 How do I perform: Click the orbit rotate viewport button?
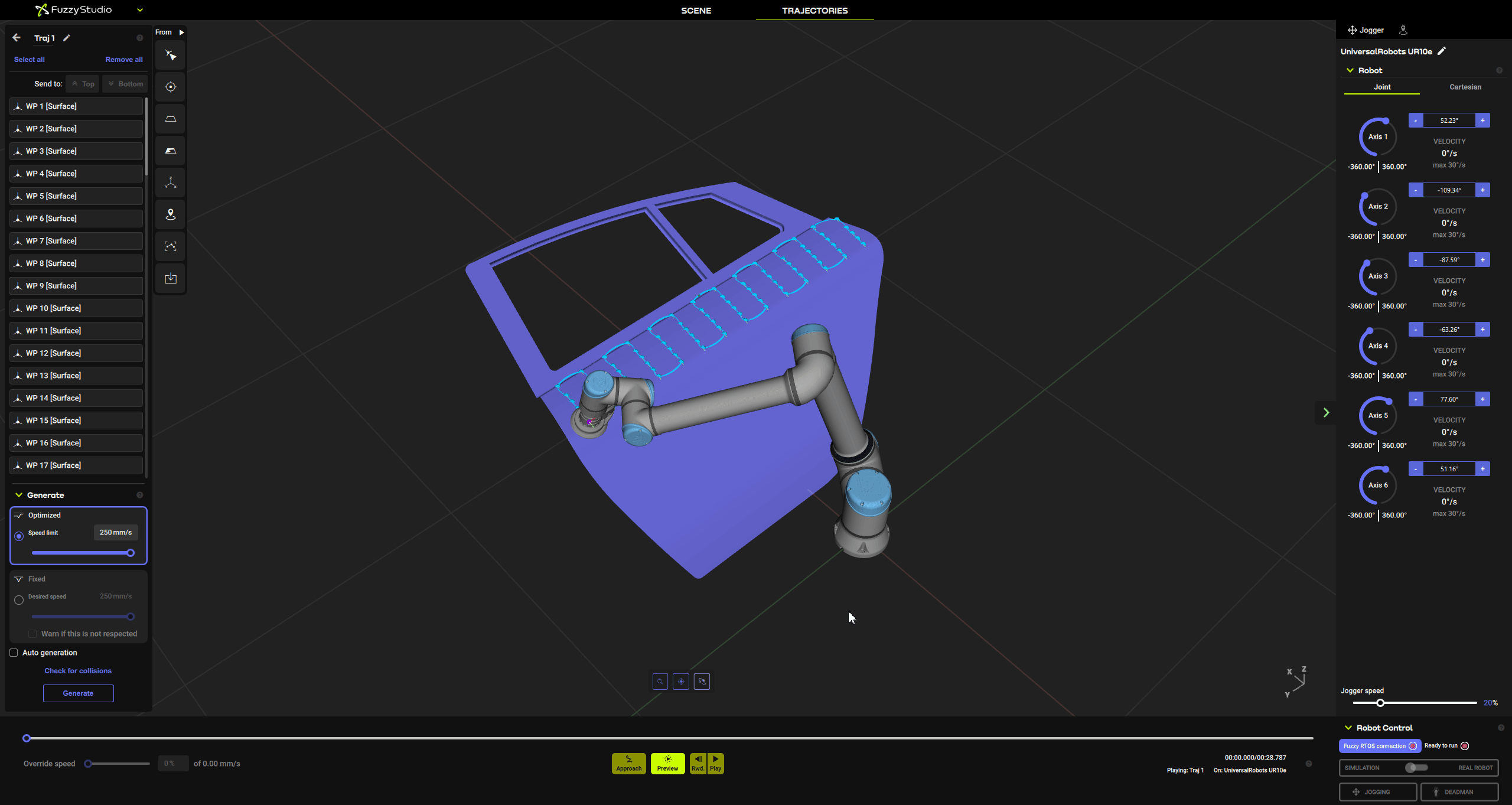click(x=702, y=682)
